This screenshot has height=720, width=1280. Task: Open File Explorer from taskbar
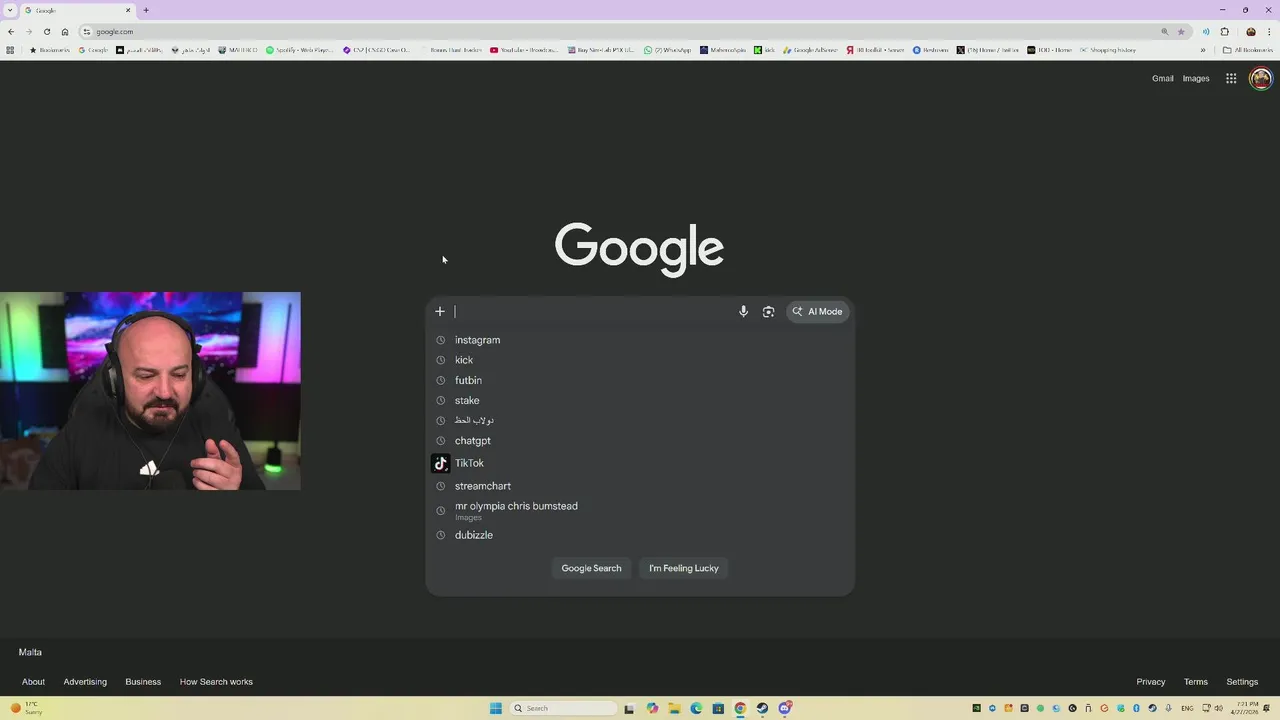coord(674,708)
